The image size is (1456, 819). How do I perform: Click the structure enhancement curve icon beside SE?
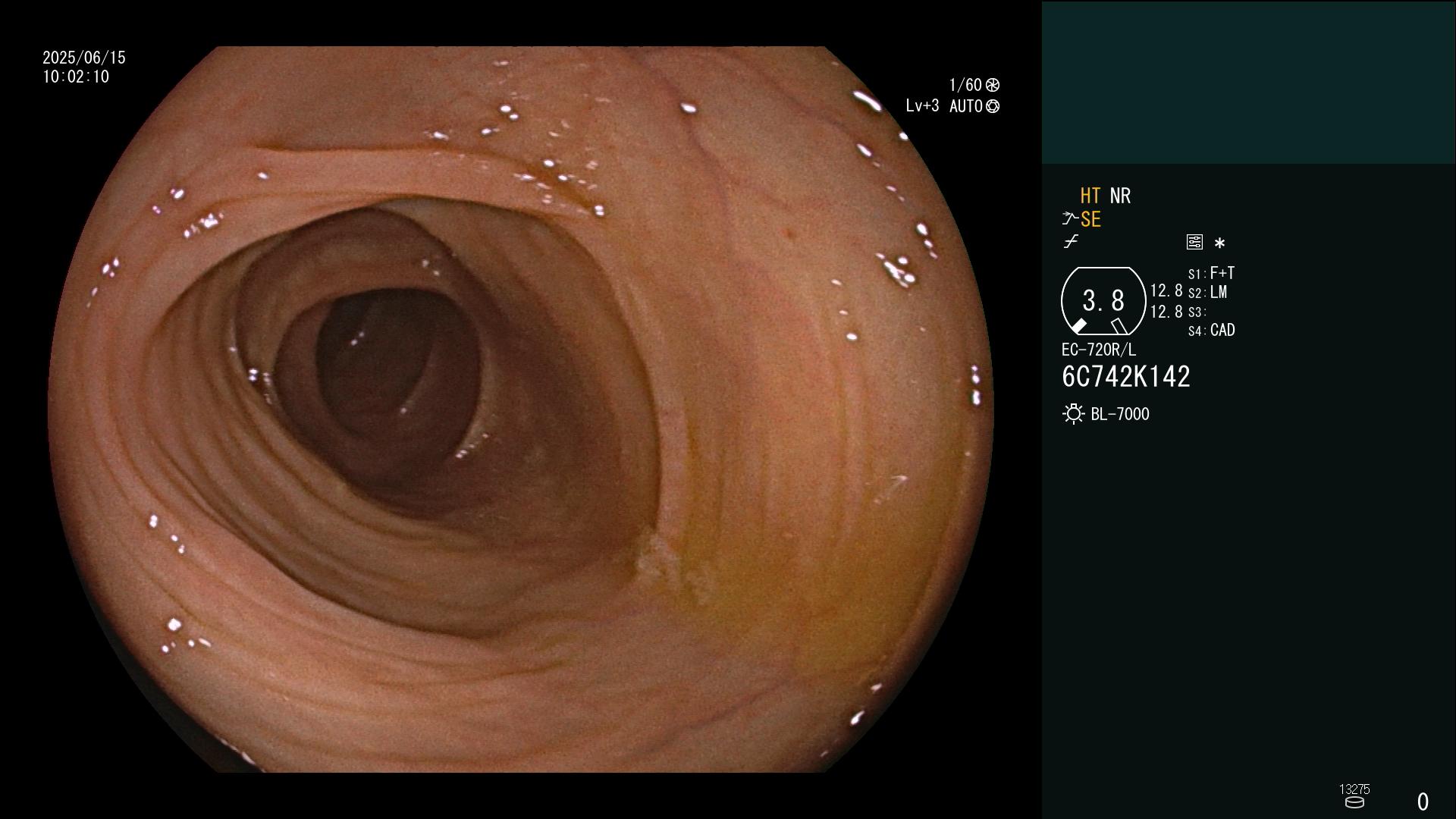[1070, 219]
